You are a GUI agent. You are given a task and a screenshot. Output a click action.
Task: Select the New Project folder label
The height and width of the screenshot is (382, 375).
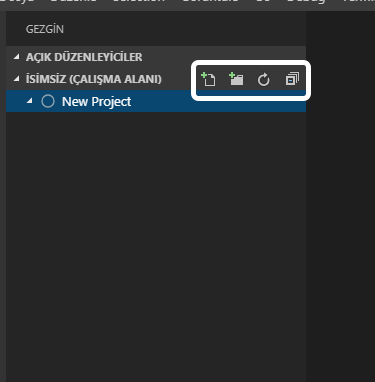96,102
